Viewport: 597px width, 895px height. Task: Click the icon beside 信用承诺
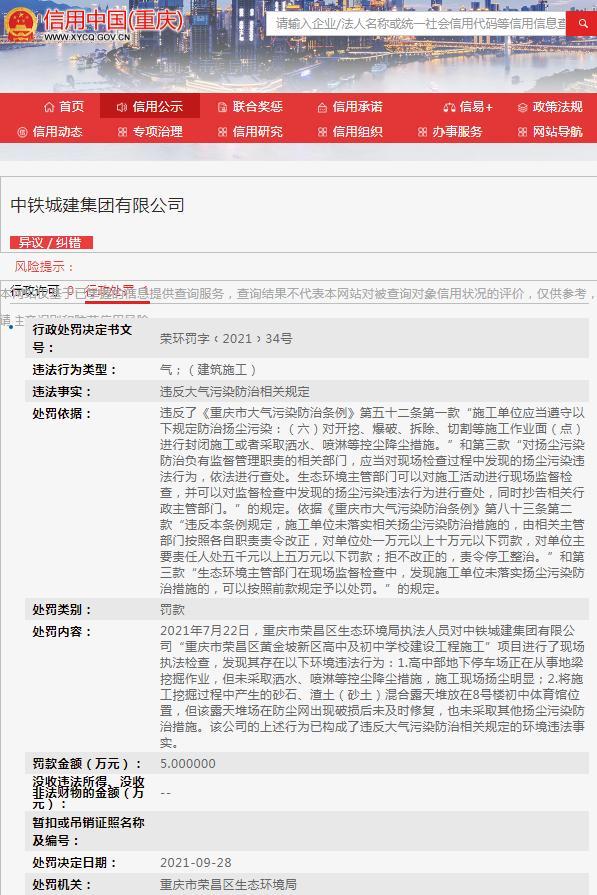[322, 107]
